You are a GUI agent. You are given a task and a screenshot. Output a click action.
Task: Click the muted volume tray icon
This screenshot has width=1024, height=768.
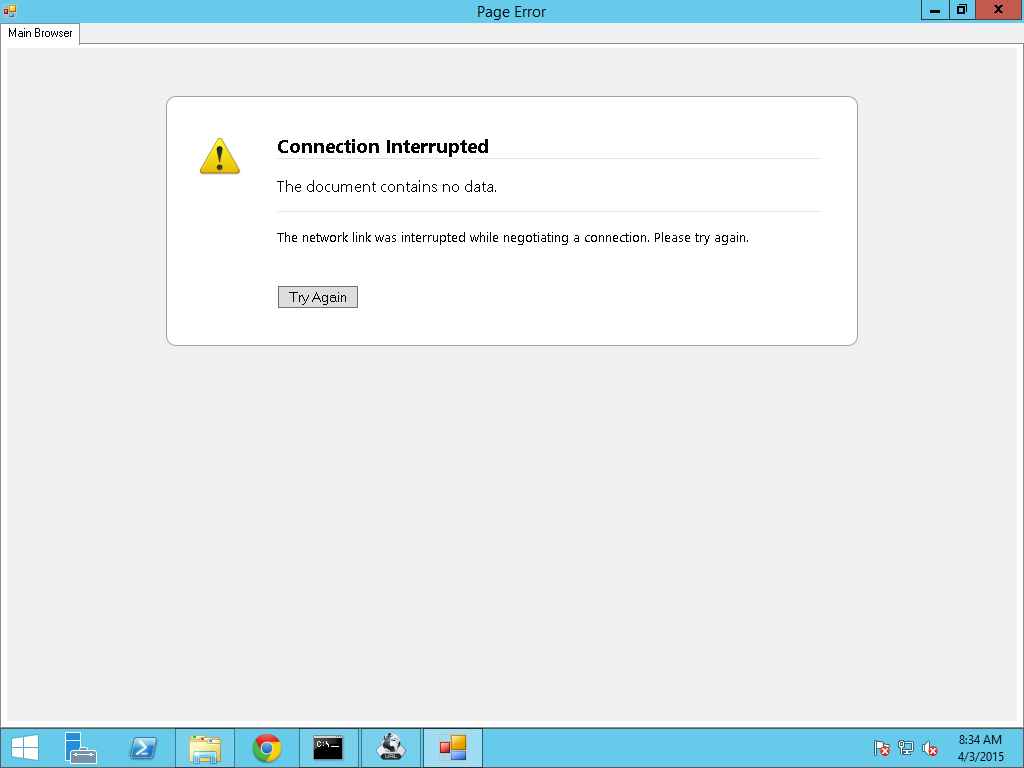pos(929,748)
